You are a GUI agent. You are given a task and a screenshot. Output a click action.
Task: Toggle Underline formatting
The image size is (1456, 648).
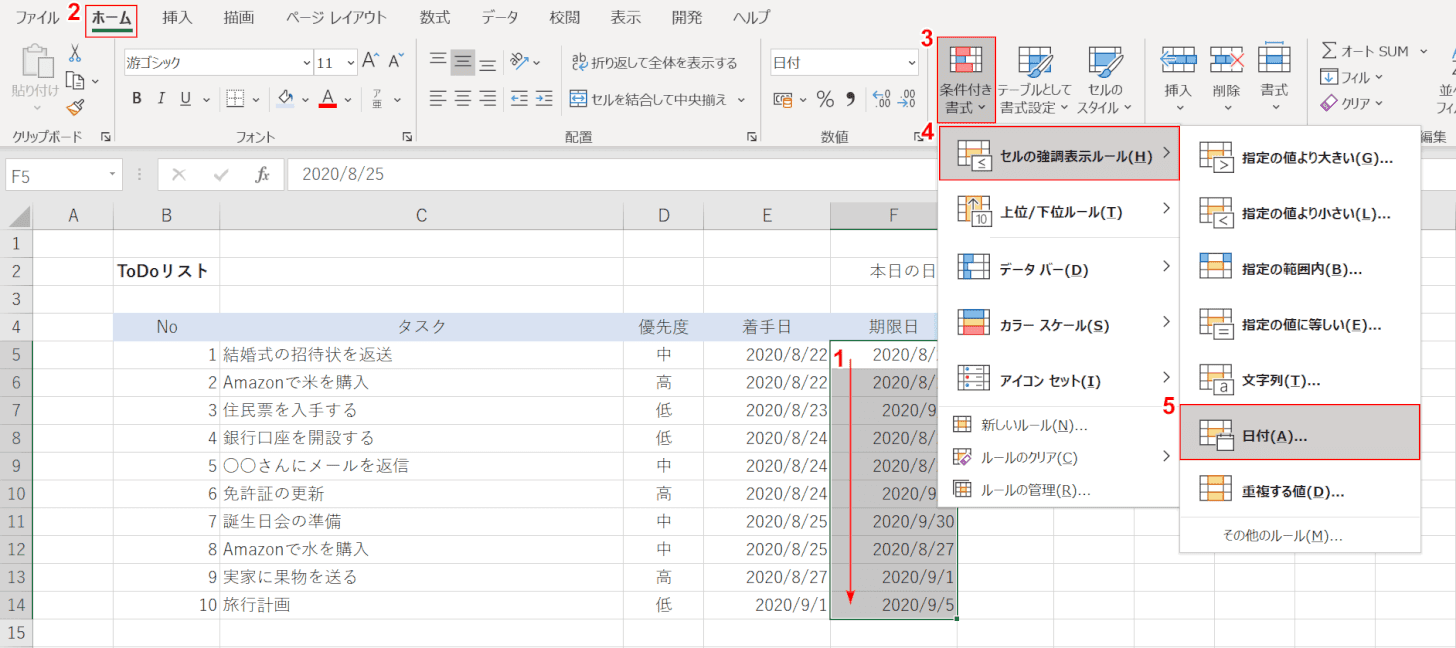point(185,99)
